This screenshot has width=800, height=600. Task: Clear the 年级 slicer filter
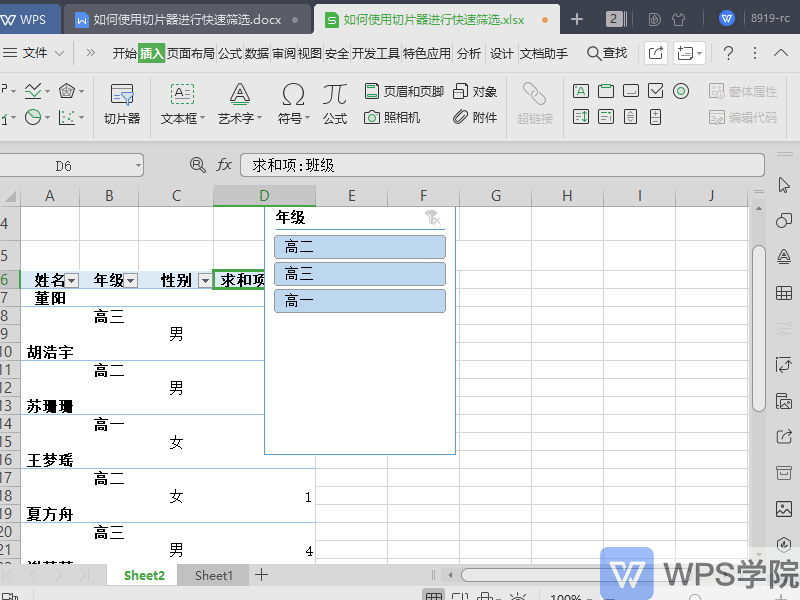point(432,218)
